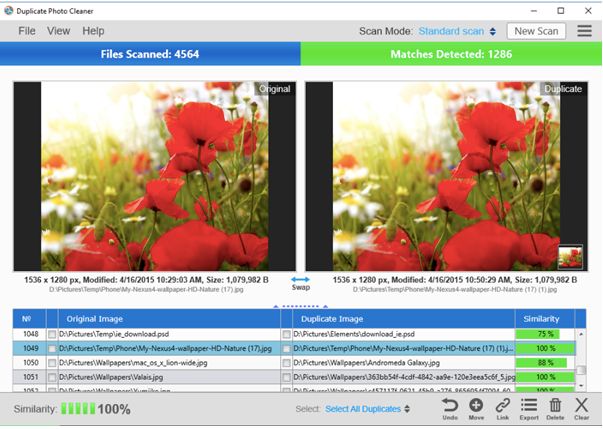Image resolution: width=603 pixels, height=429 pixels.
Task: Click the Original poppy image preview
Action: click(155, 176)
